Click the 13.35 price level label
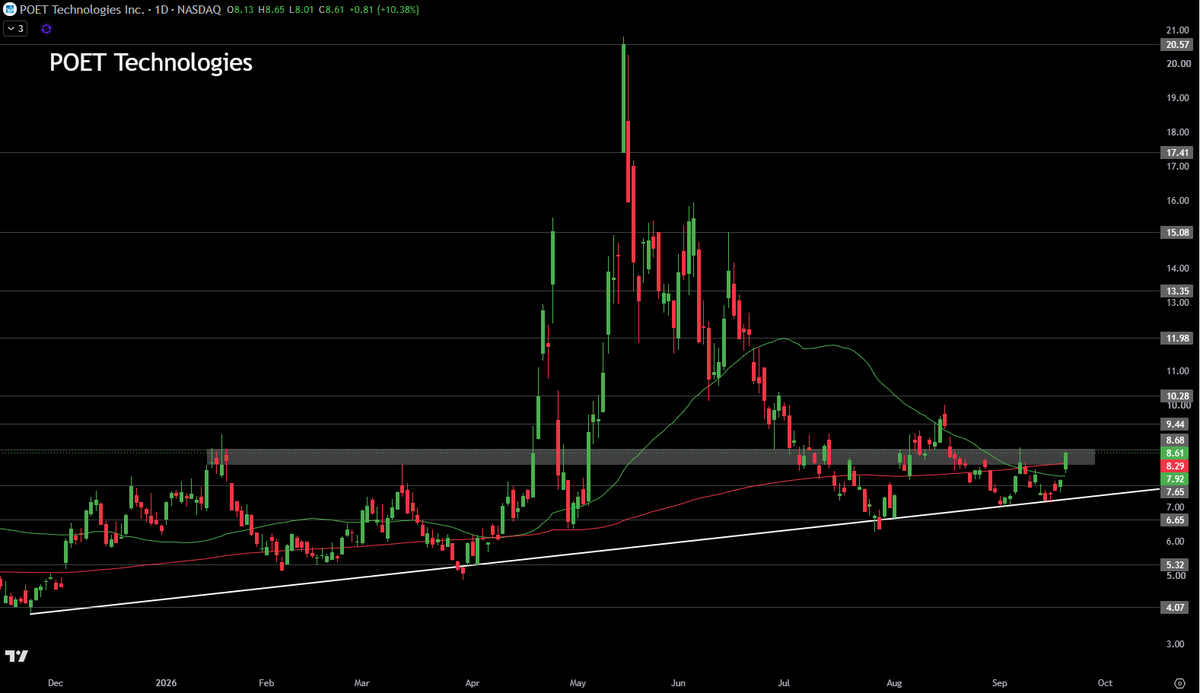The width and height of the screenshot is (1200, 693). click(1176, 291)
